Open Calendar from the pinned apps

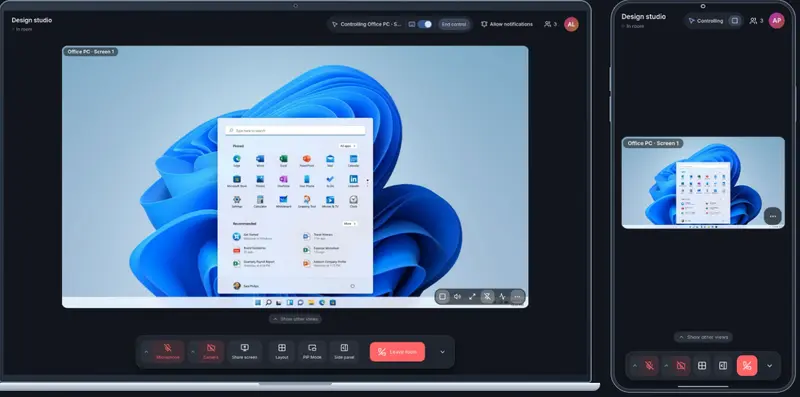pos(354,161)
